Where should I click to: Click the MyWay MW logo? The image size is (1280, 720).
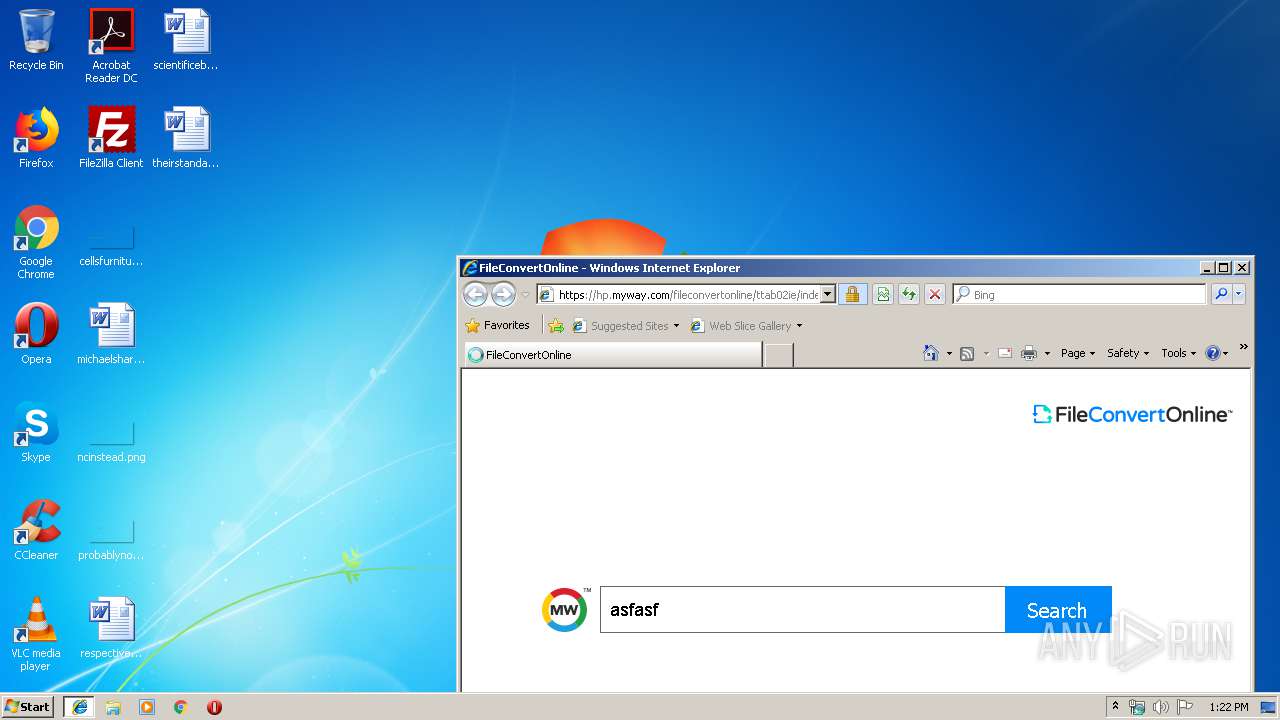(x=565, y=609)
